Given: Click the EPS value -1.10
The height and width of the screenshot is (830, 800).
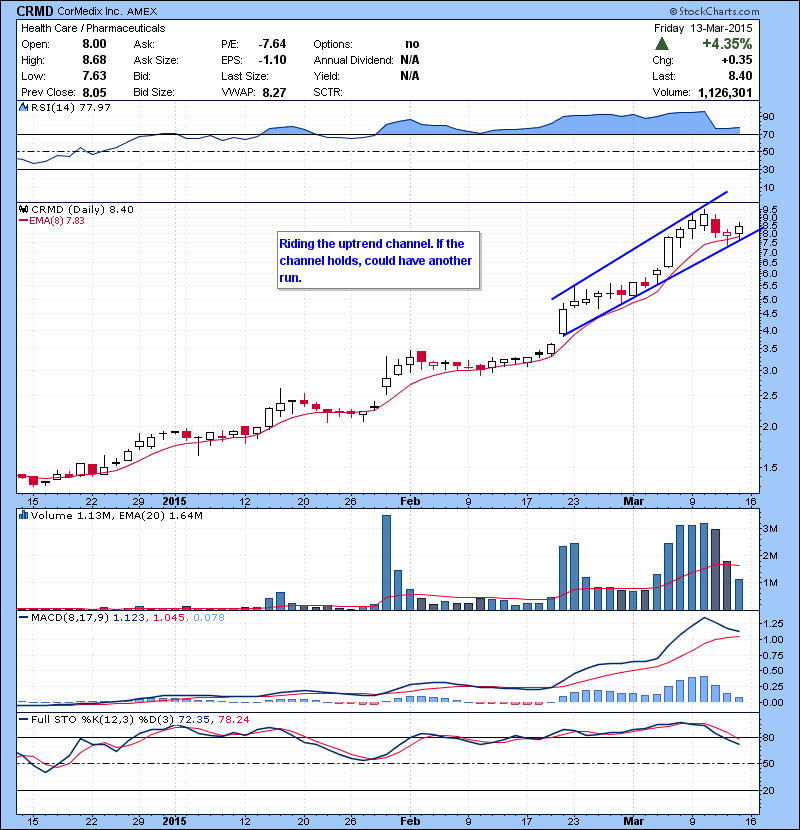Looking at the screenshot, I should coord(272,60).
